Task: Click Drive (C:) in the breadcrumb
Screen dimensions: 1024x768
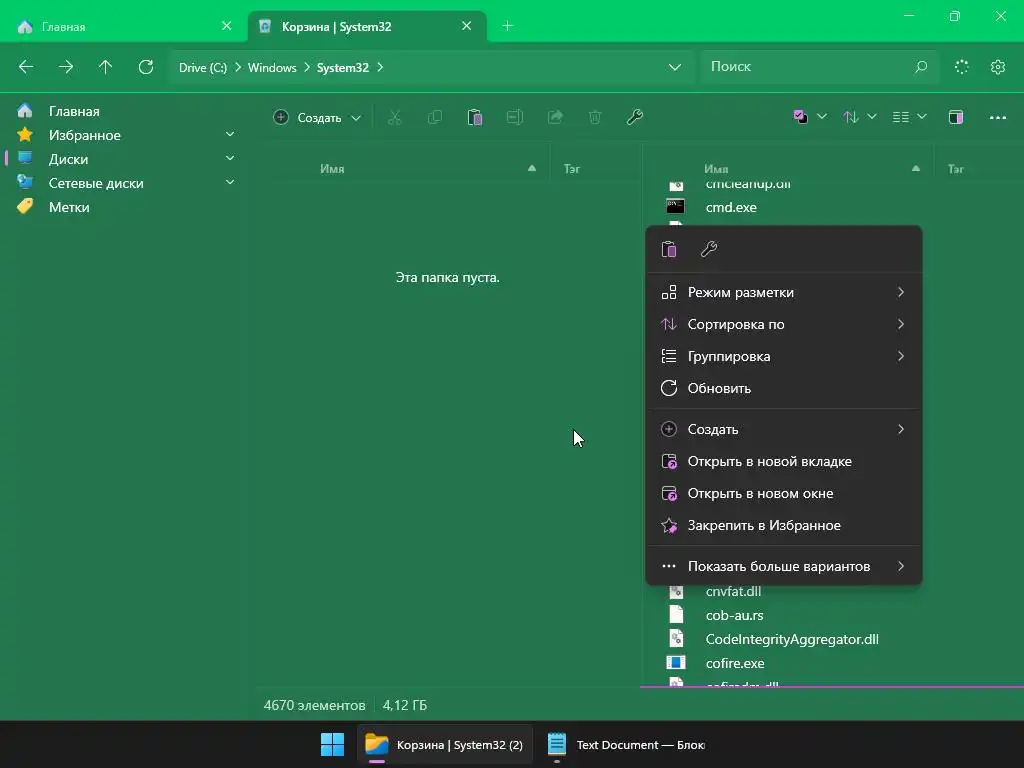Action: tap(203, 67)
